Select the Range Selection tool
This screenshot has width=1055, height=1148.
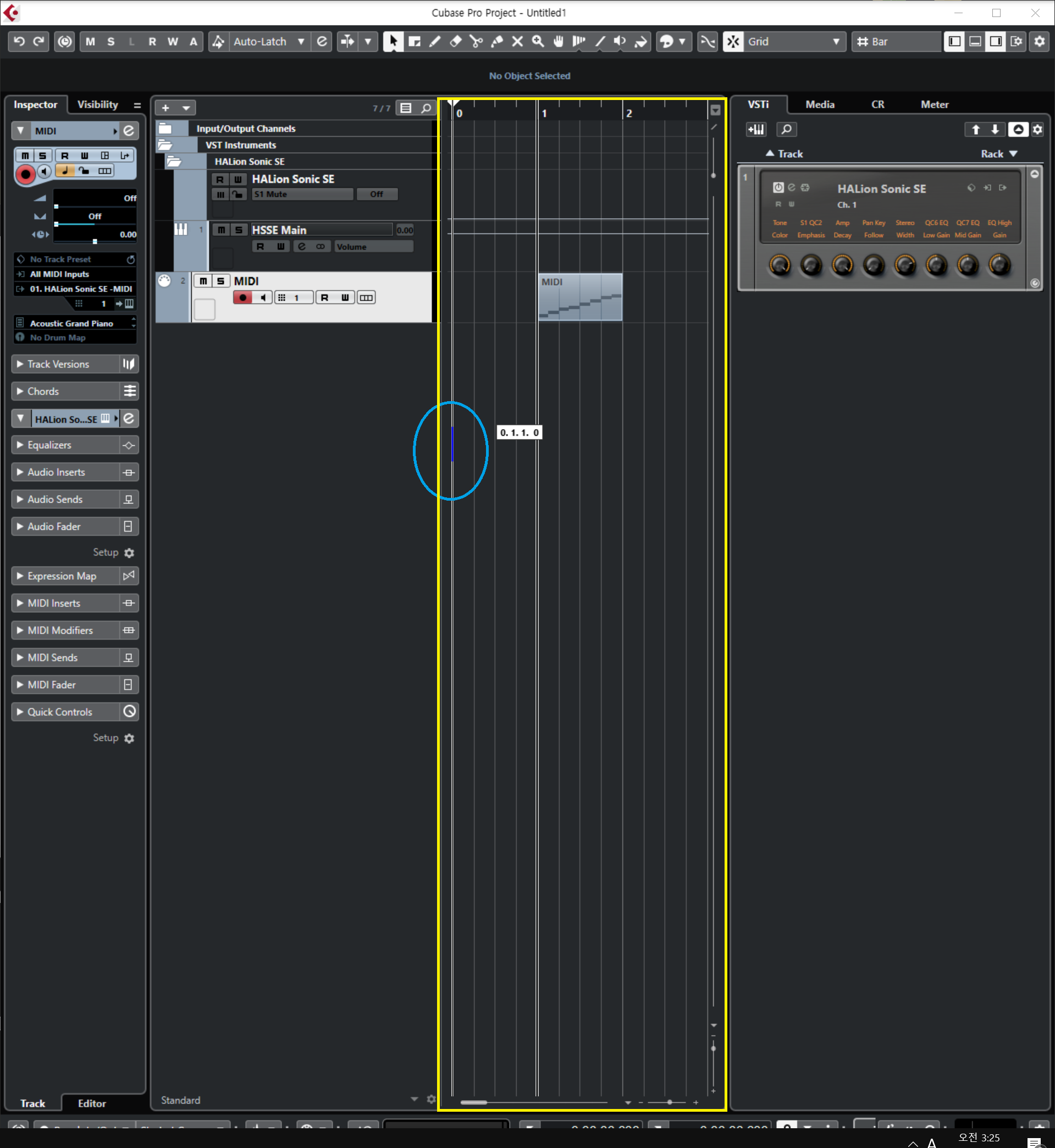(415, 42)
